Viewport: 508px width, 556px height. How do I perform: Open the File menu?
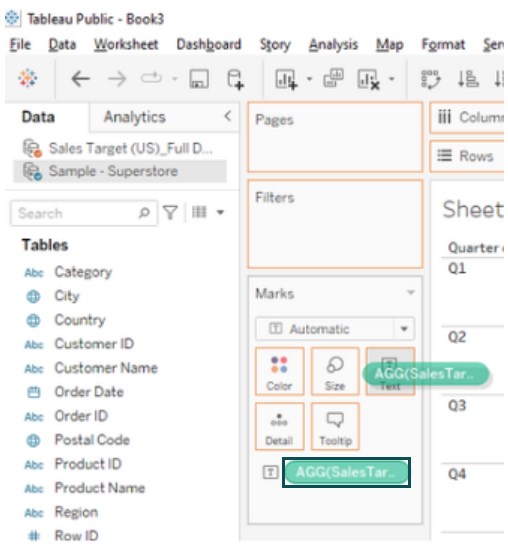pos(20,45)
